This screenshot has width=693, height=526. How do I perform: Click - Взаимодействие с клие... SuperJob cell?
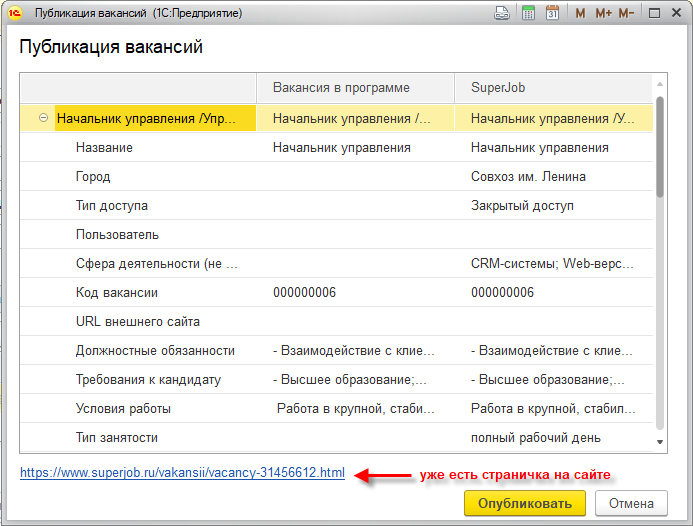point(552,351)
